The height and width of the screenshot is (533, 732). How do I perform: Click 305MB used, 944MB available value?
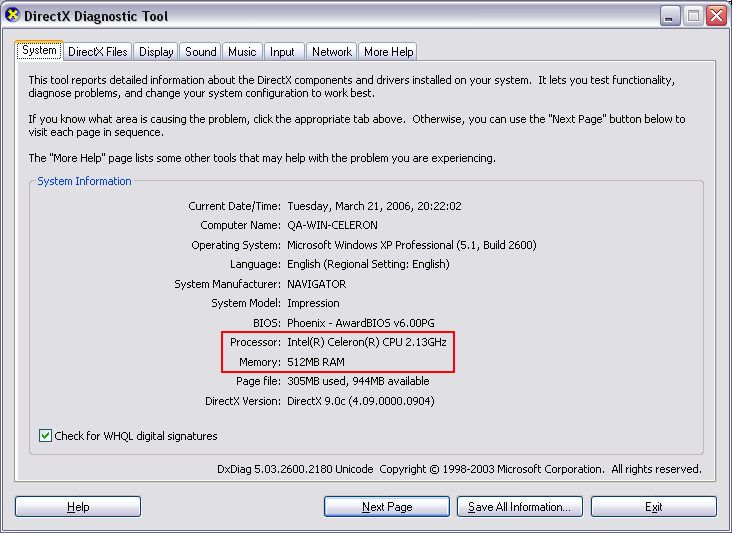[x=358, y=381]
